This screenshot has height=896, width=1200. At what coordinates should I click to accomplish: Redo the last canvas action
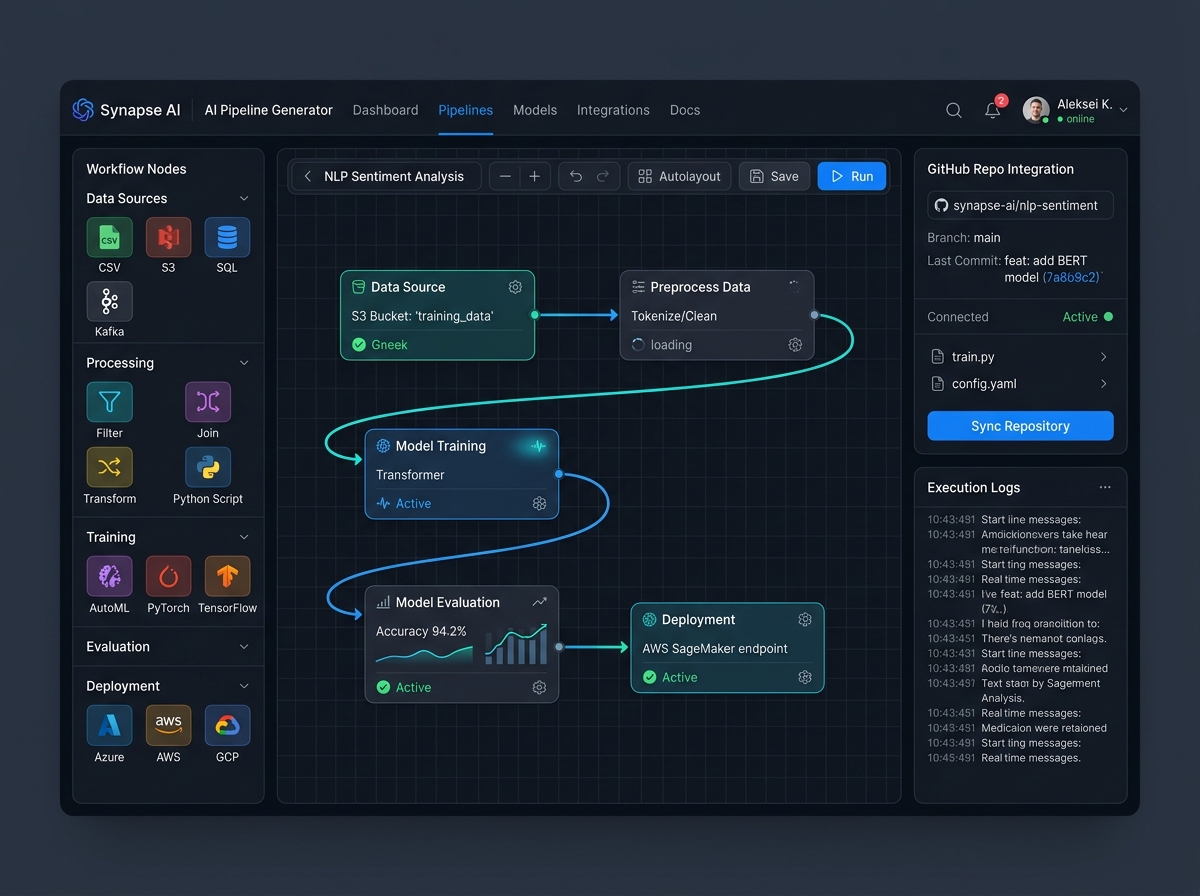[602, 176]
